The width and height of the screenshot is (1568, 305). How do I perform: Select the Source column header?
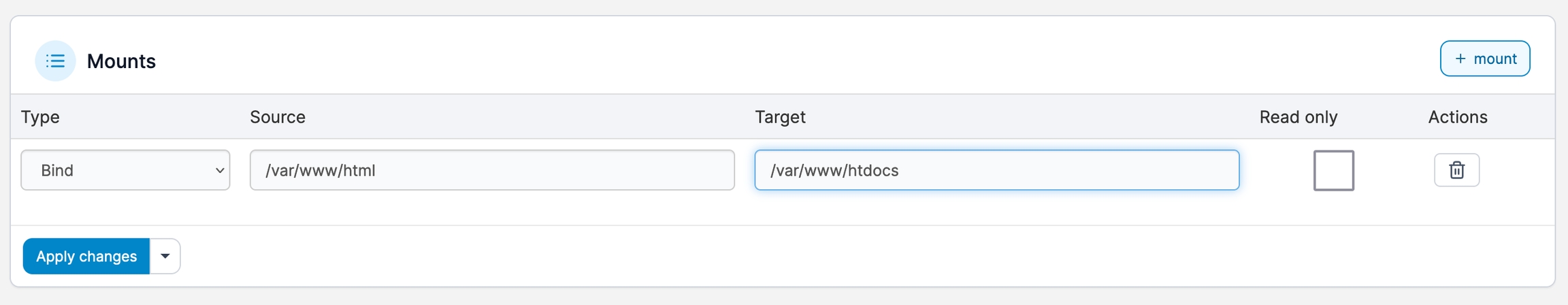278,117
